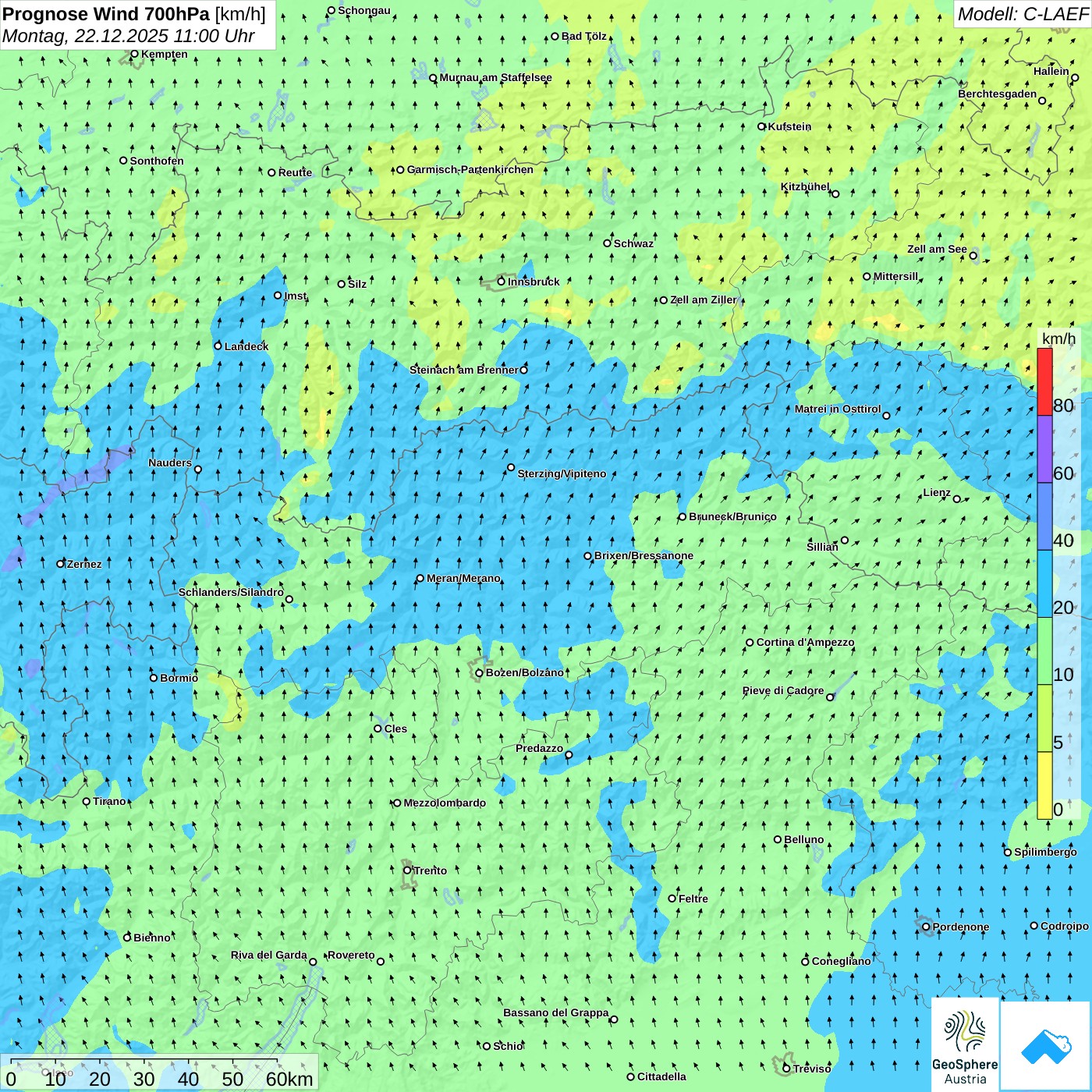Click the Kufstein location marker
The height and width of the screenshot is (1092, 1092).
(762, 126)
